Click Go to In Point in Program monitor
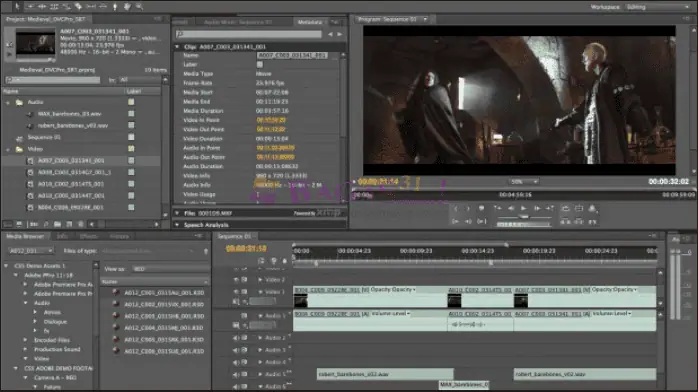698x392 pixels. [455, 221]
